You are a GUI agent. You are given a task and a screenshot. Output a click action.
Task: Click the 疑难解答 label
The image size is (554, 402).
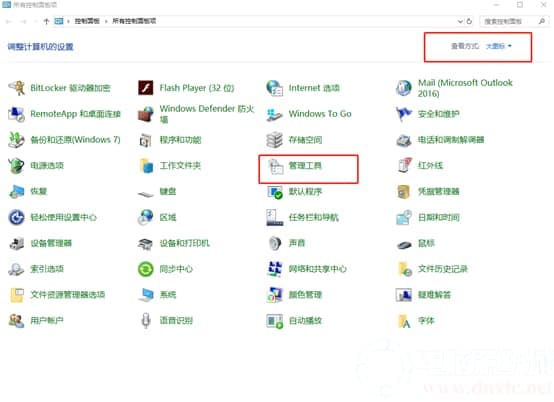[x=434, y=295]
